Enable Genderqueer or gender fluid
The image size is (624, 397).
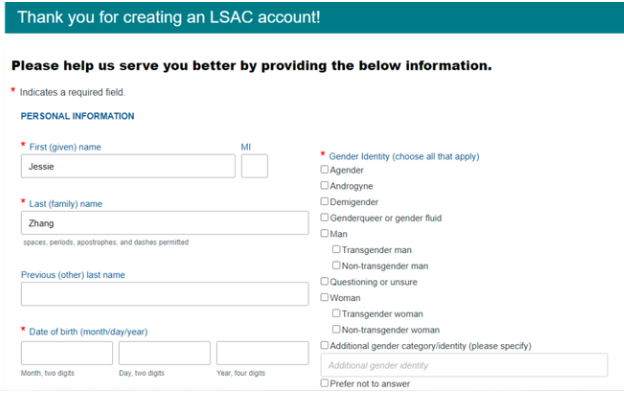tap(325, 218)
